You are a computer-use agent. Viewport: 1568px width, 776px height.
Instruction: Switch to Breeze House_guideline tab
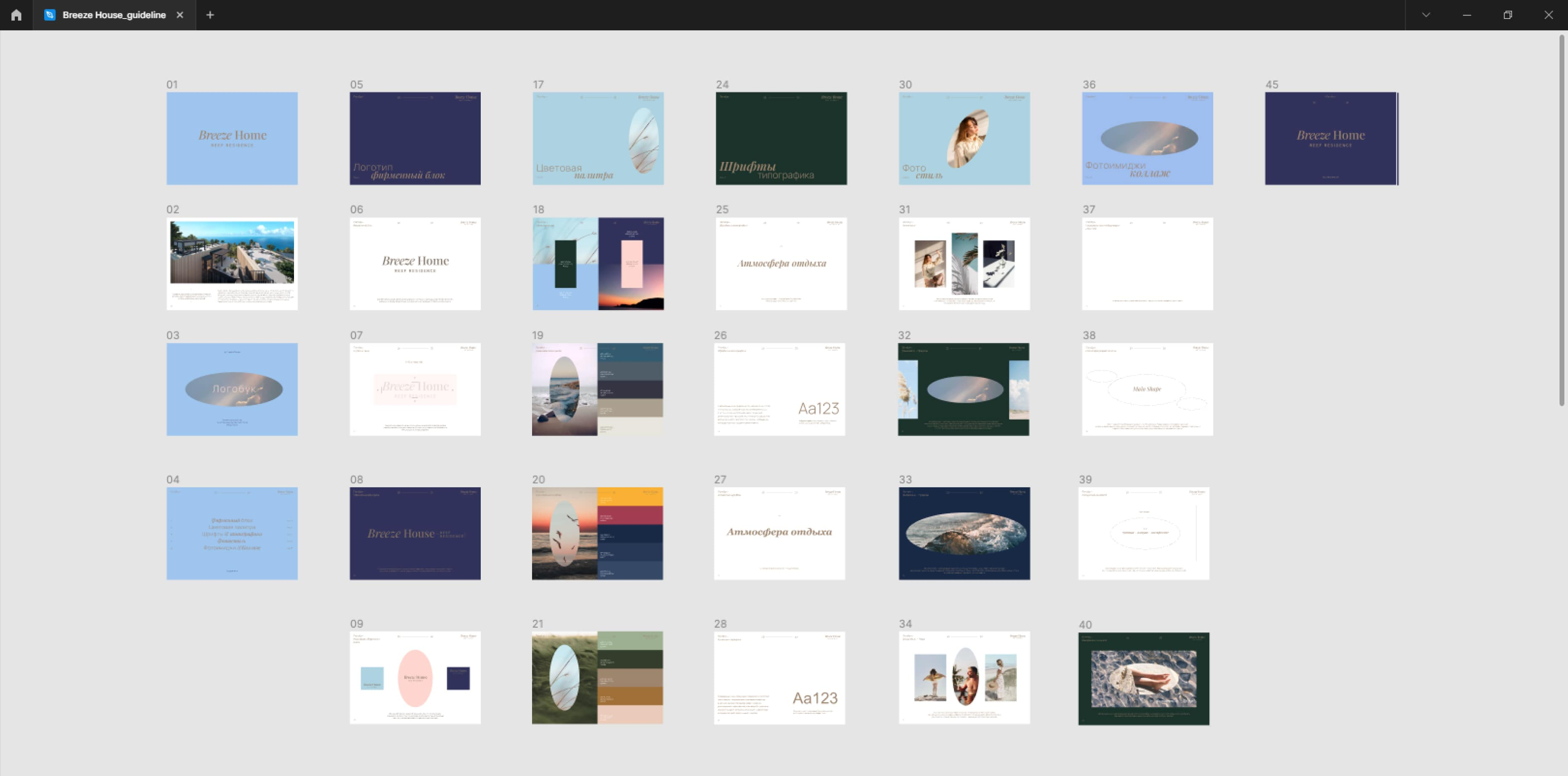click(114, 15)
